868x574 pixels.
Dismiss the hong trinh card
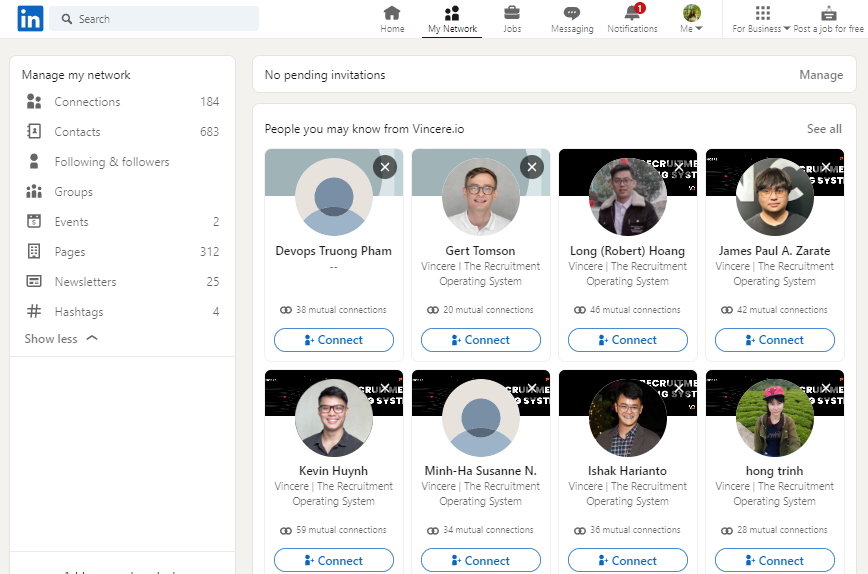point(825,388)
